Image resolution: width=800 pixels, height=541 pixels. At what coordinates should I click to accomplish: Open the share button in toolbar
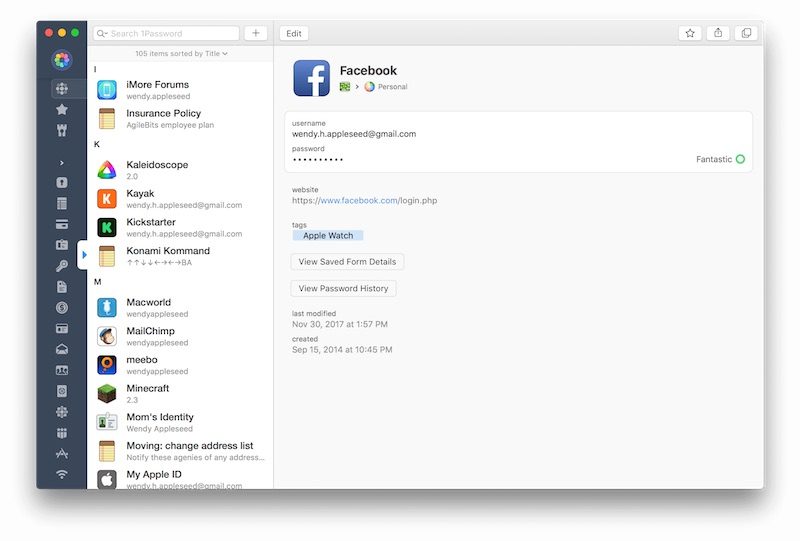718,34
